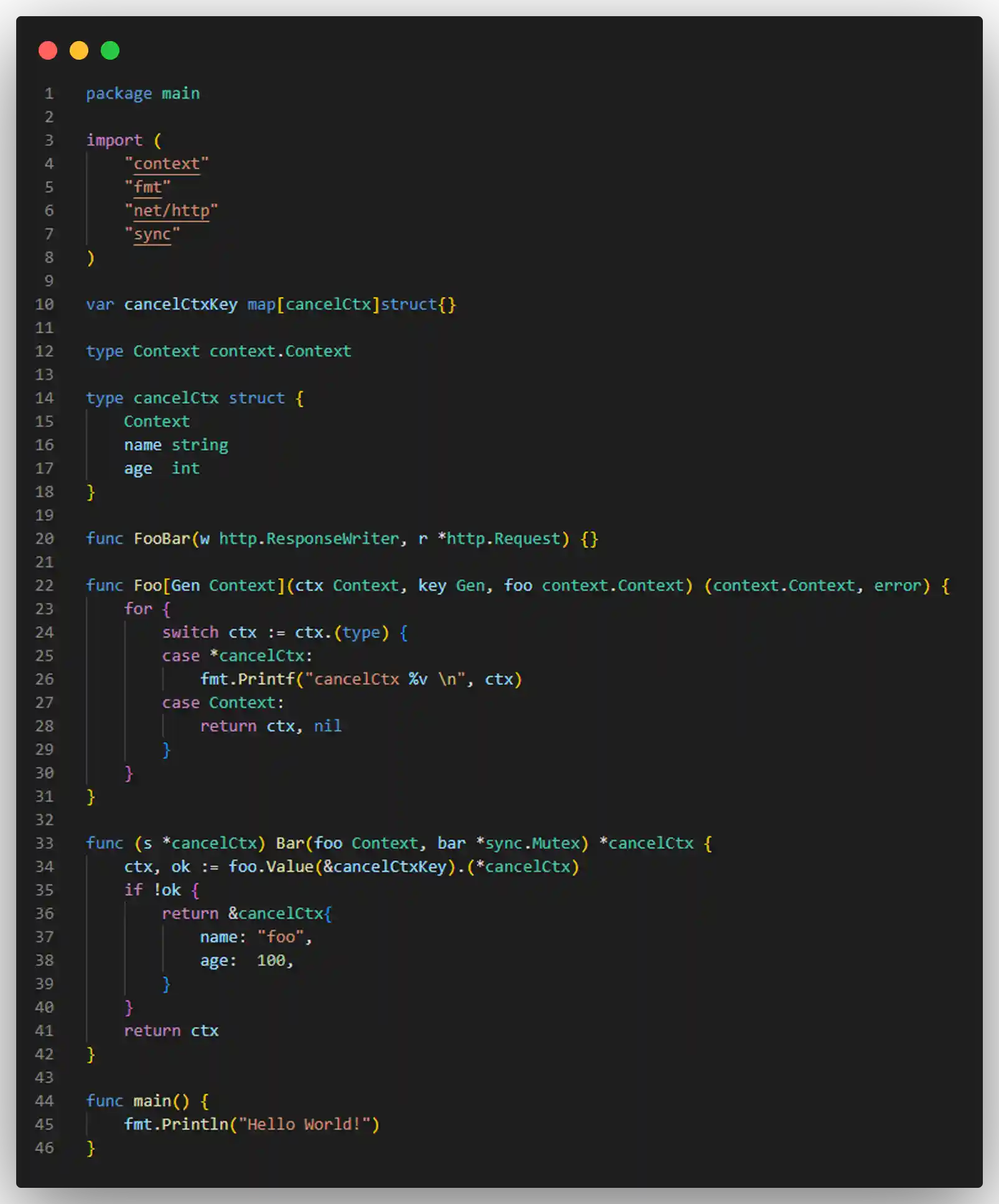Select the package main declaration
Image resolution: width=999 pixels, height=1204 pixels.
click(x=143, y=93)
